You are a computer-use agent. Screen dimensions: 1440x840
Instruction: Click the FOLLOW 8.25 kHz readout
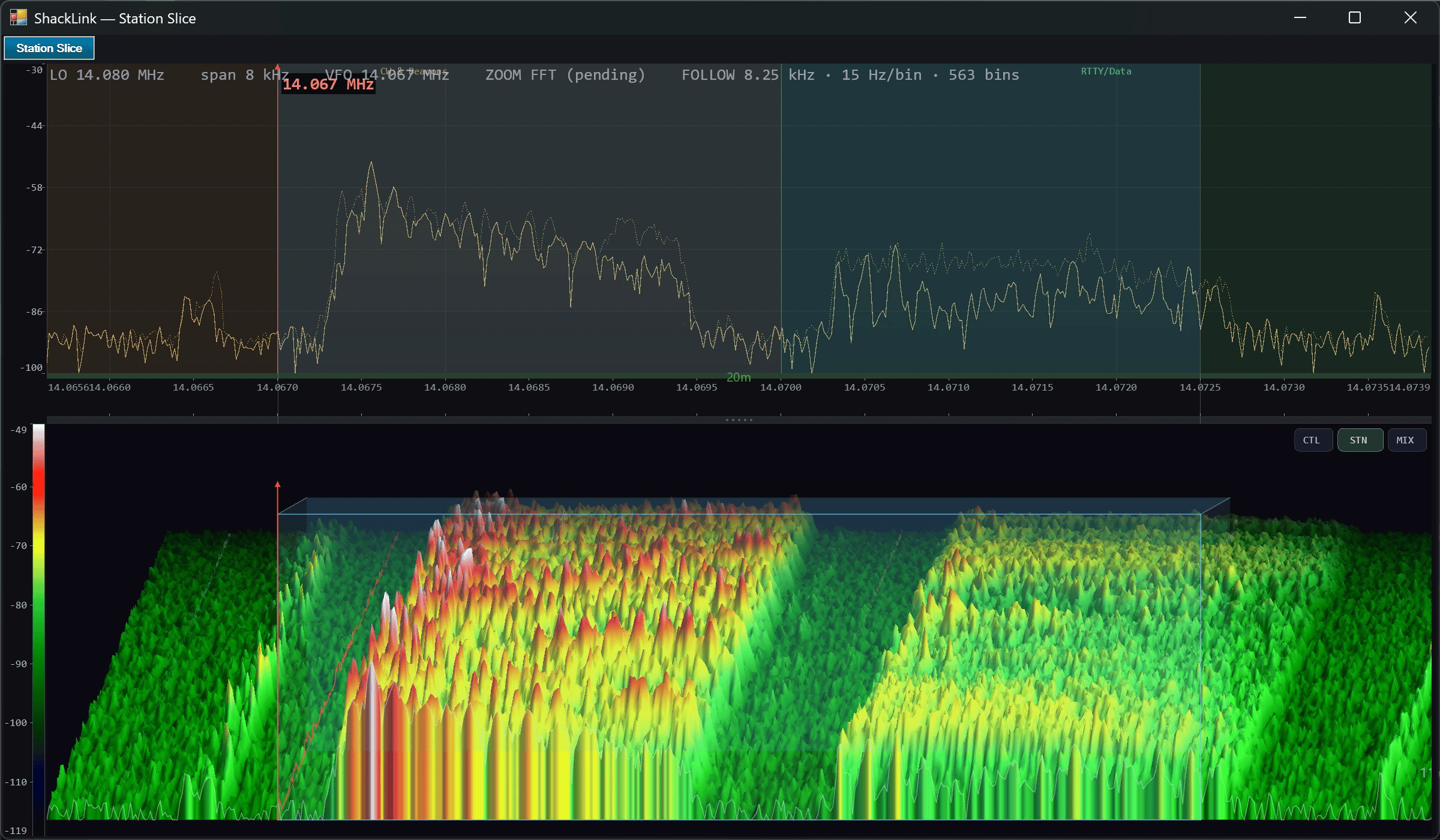(x=748, y=75)
